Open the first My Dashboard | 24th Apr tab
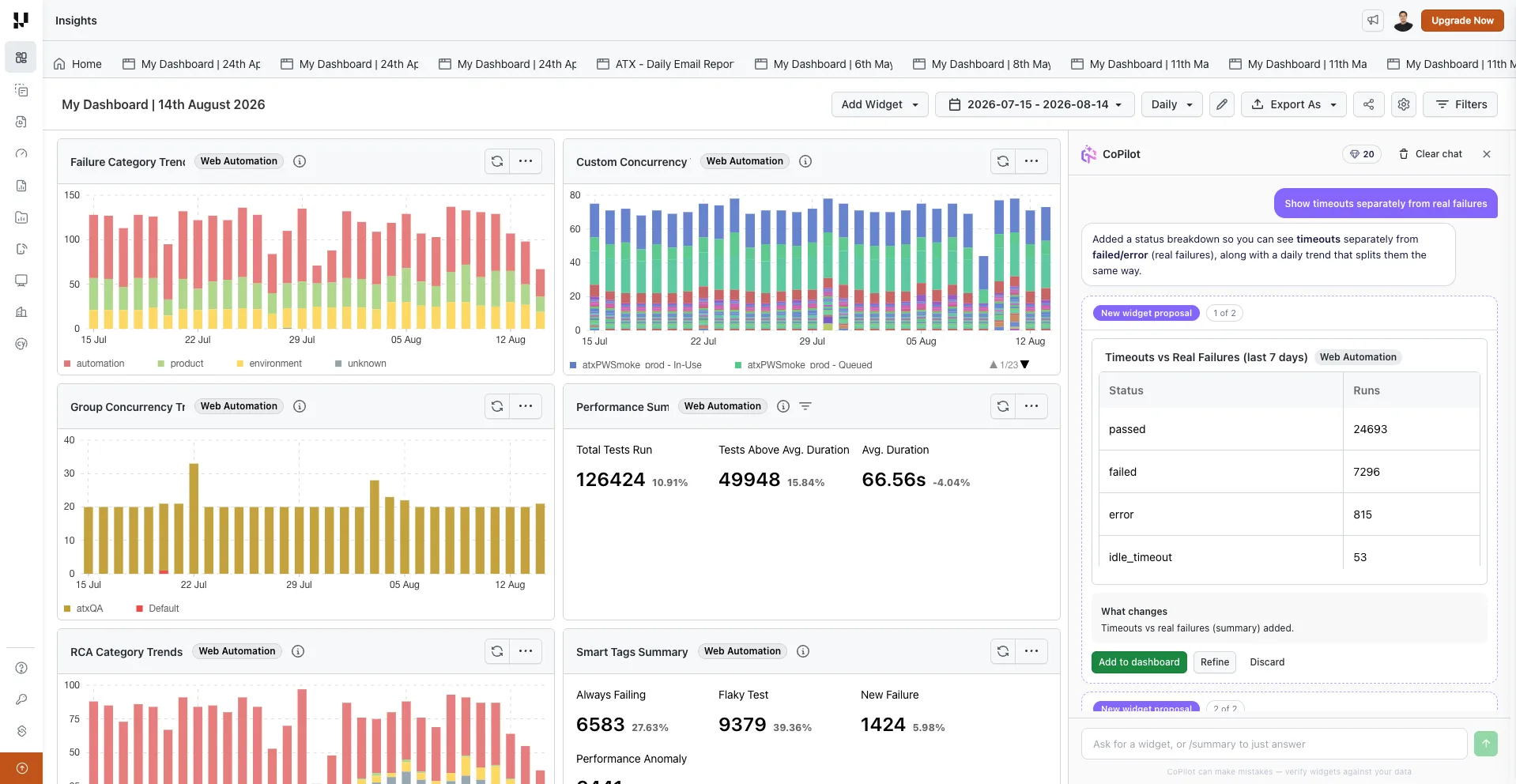1516x784 pixels. pyautogui.click(x=191, y=64)
